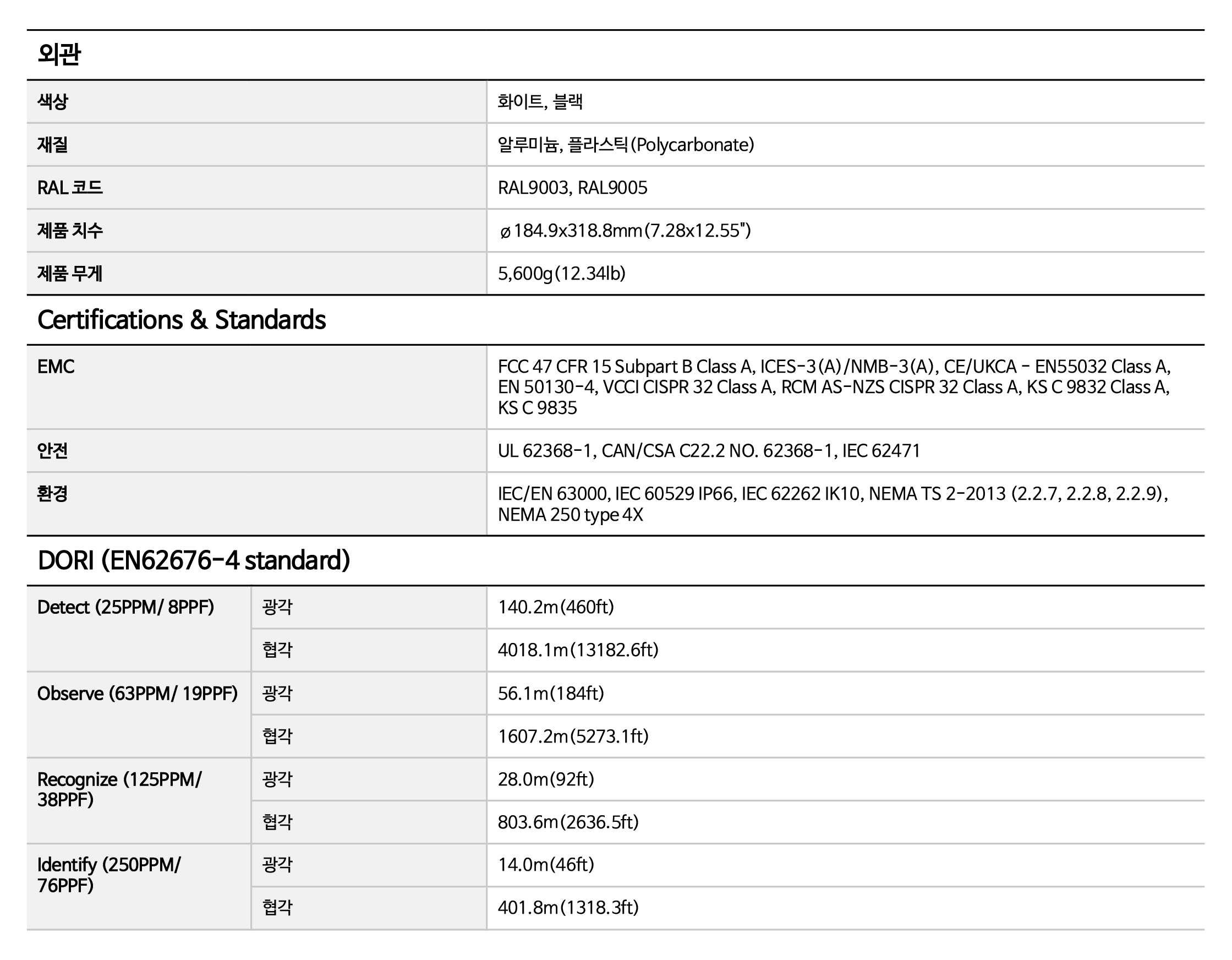This screenshot has height=960, width=1232.
Task: Select the Detect (25PPM/ 8PPF) label
Action: click(125, 607)
